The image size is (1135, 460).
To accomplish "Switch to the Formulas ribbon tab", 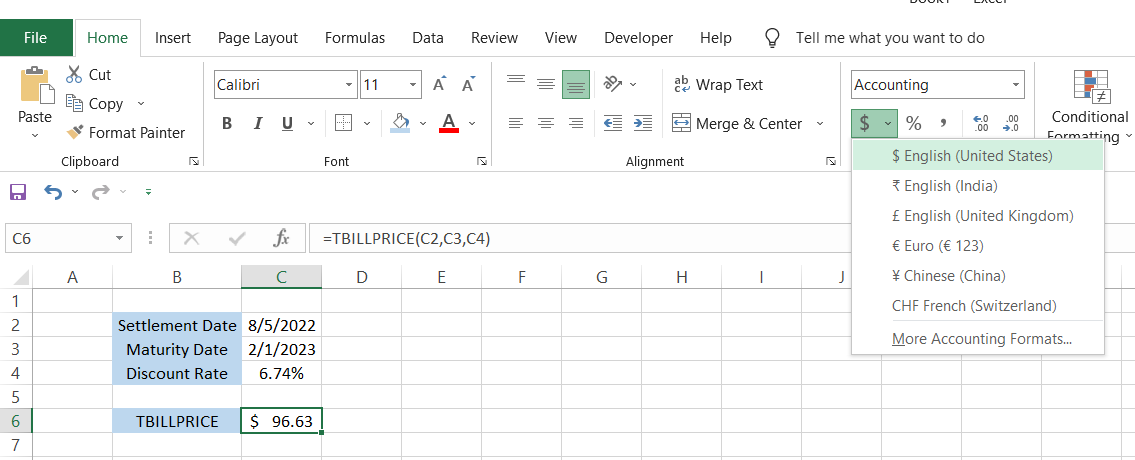I will pyautogui.click(x=354, y=38).
